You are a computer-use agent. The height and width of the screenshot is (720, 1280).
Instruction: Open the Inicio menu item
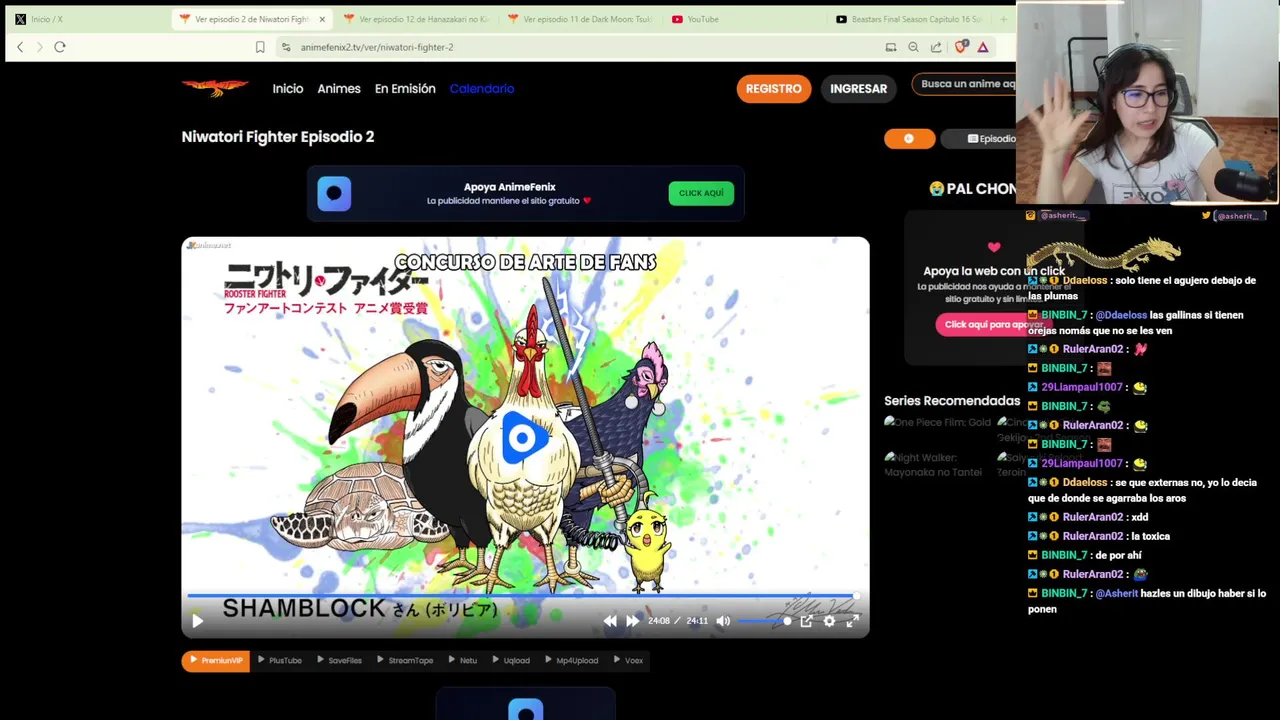288,89
